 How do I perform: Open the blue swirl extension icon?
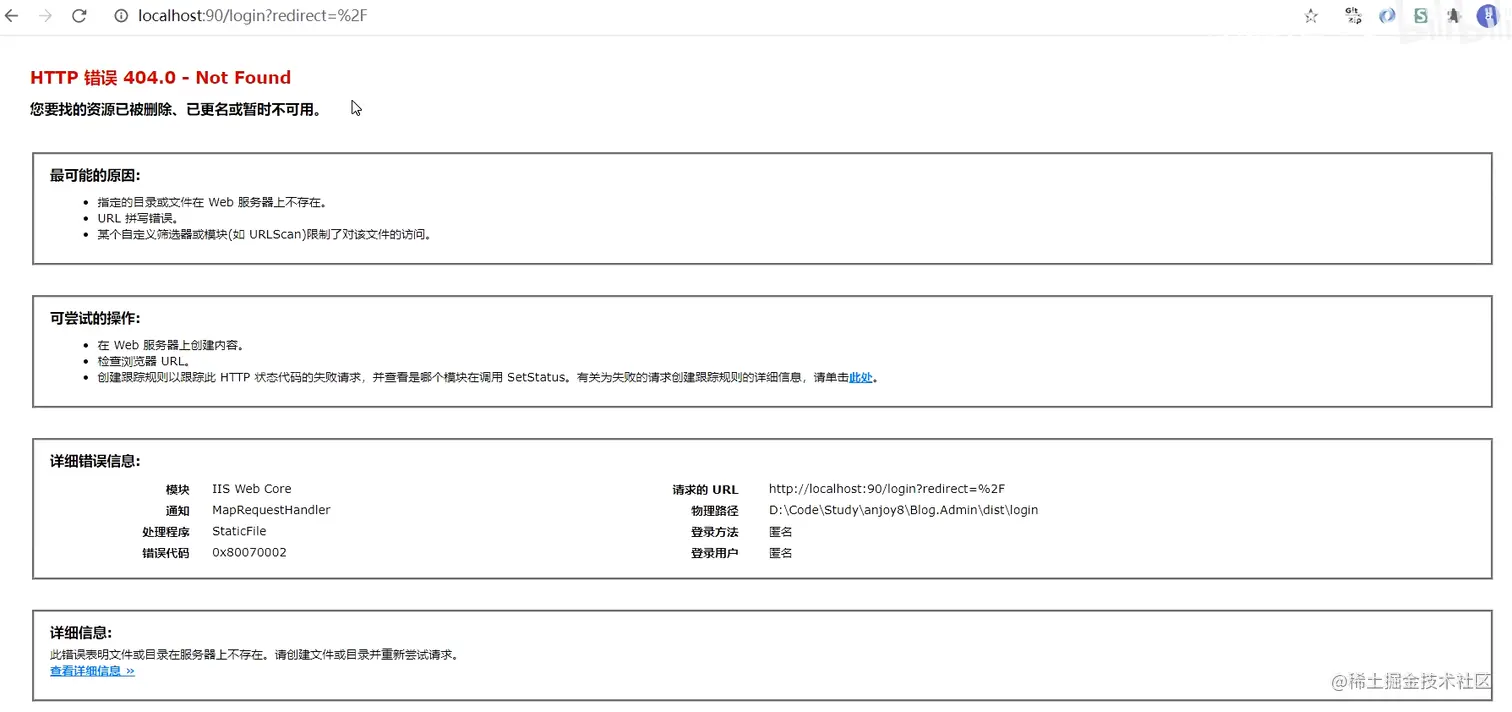(1387, 16)
